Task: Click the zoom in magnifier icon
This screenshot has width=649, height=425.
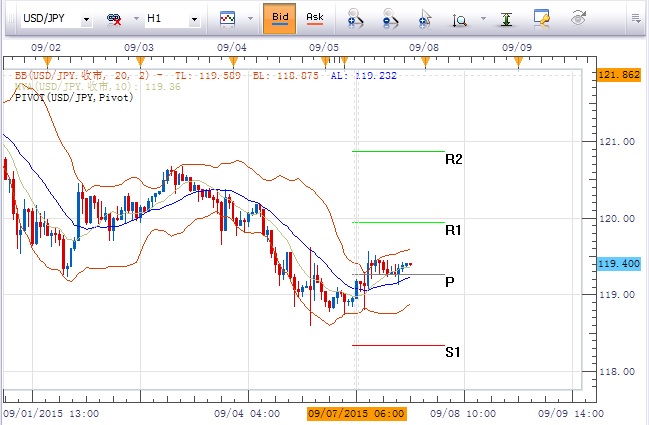Action: (x=355, y=19)
